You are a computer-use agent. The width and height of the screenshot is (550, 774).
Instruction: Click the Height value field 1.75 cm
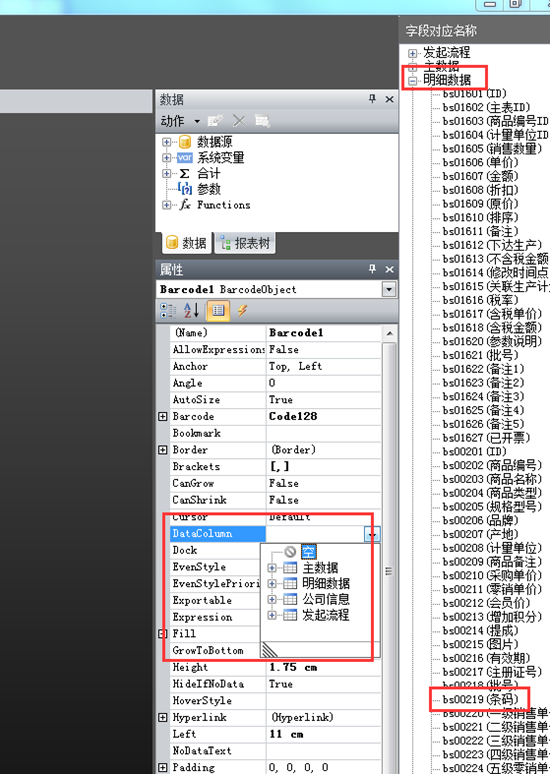tap(324, 667)
